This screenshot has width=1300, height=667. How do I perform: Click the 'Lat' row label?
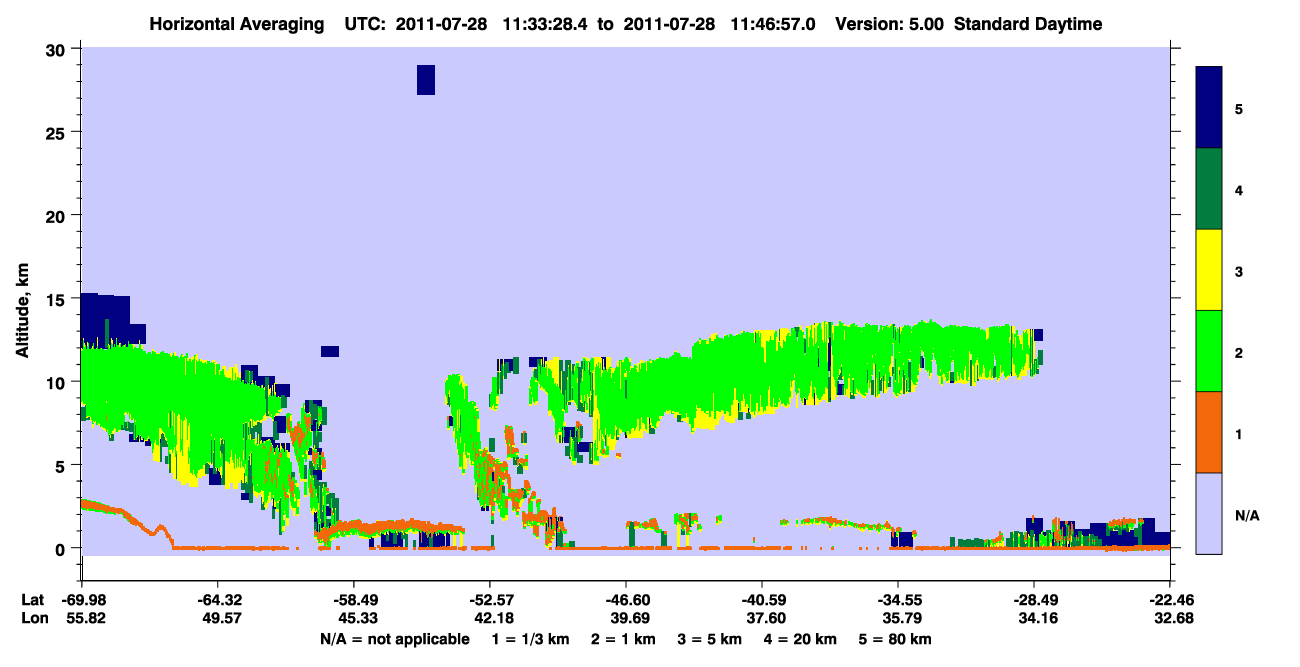(33, 600)
